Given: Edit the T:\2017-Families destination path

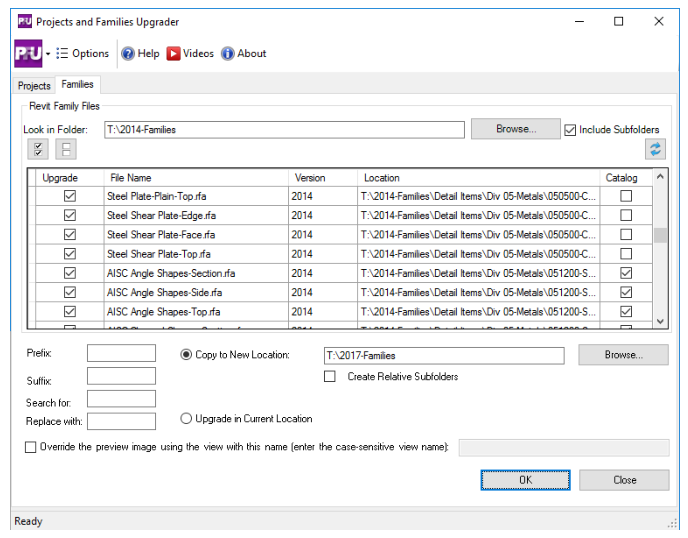Looking at the screenshot, I should click(x=444, y=356).
